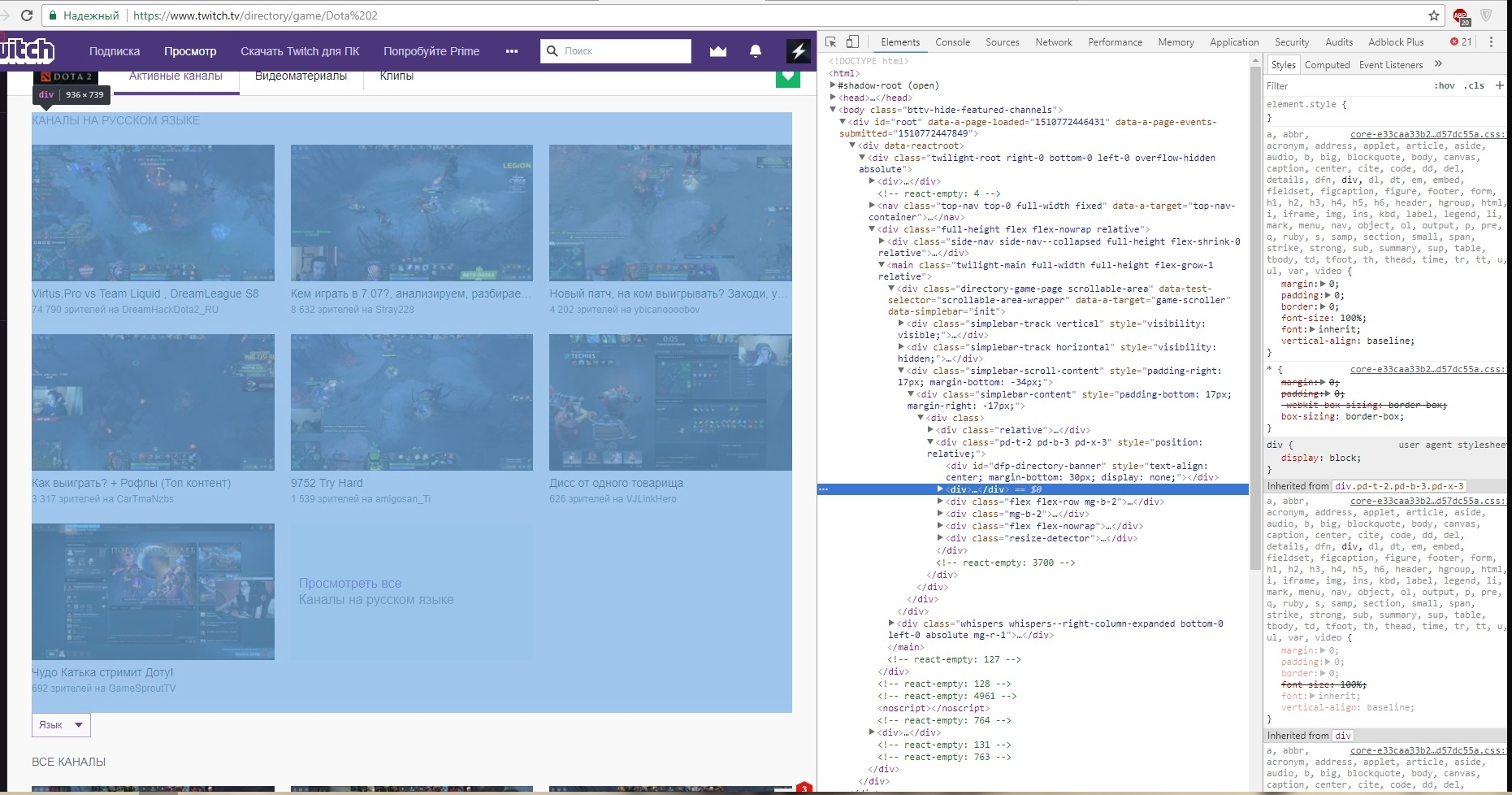Toggle DevTools device toolbar icon
1512x795 pixels.
point(852,42)
